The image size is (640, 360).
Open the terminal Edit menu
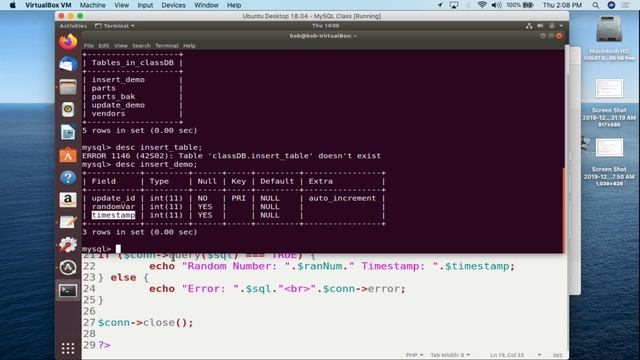[x=104, y=46]
